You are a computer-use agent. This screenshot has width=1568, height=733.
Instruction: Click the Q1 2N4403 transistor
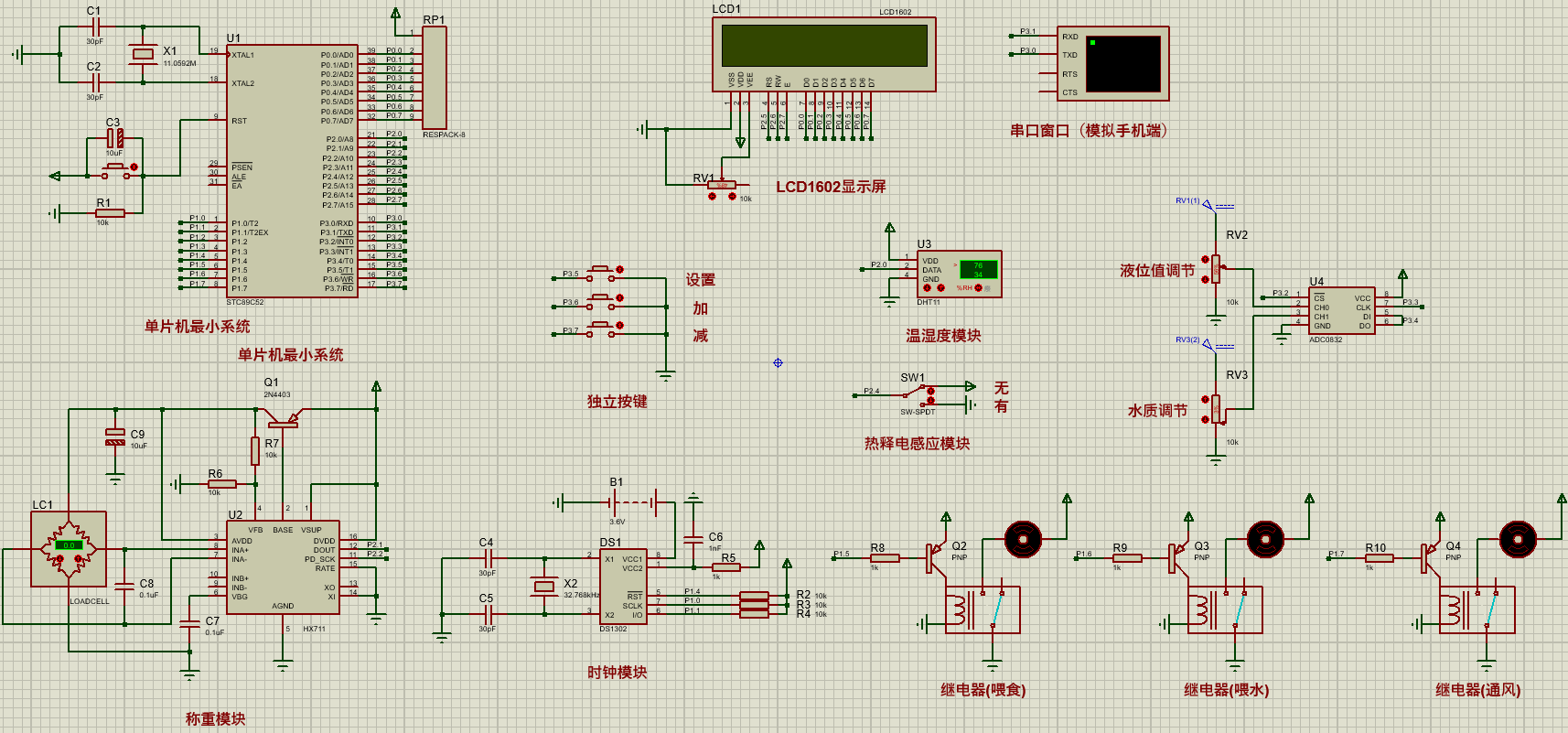(x=284, y=419)
